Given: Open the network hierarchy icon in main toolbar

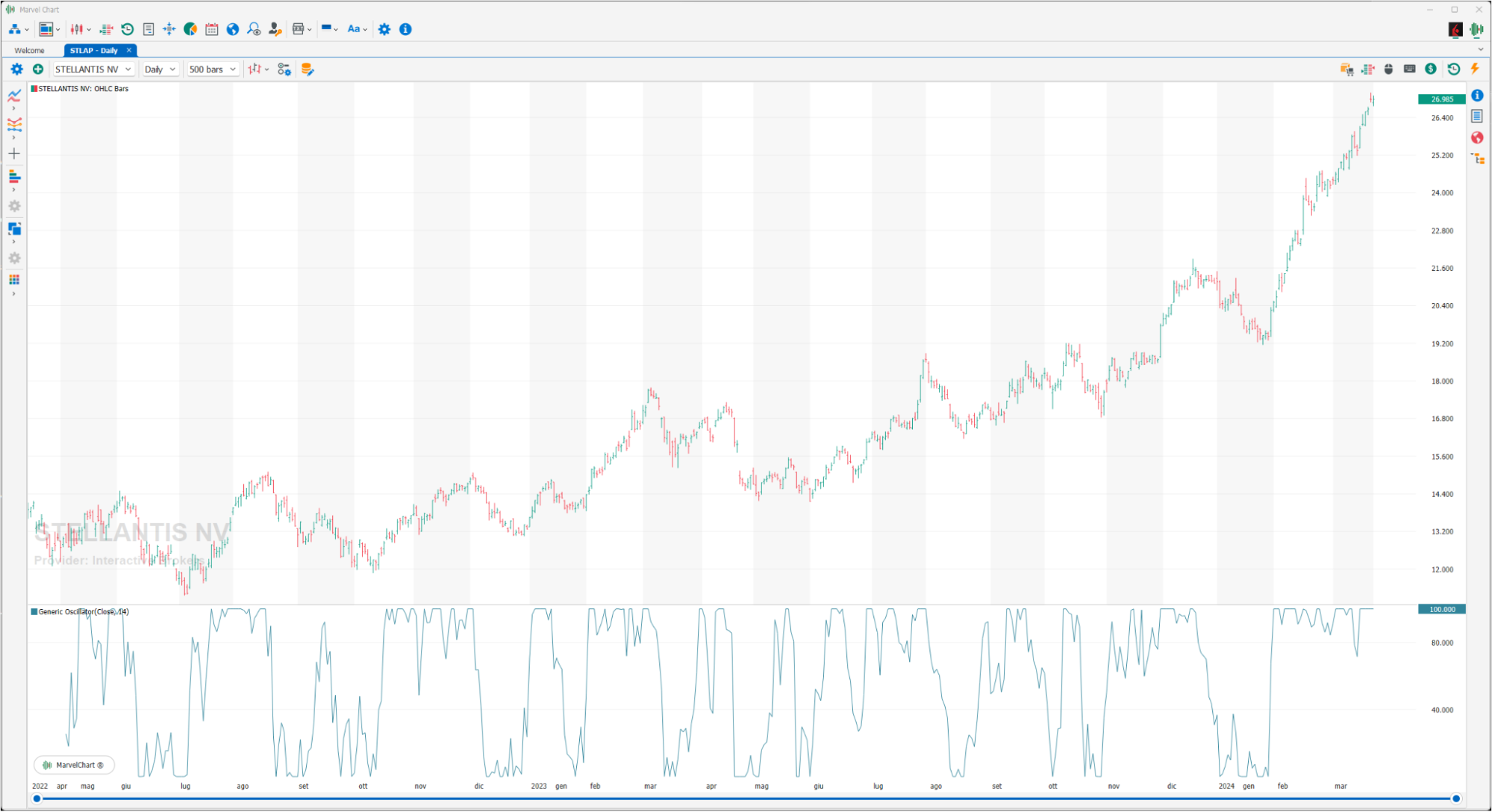Looking at the screenshot, I should 14,29.
